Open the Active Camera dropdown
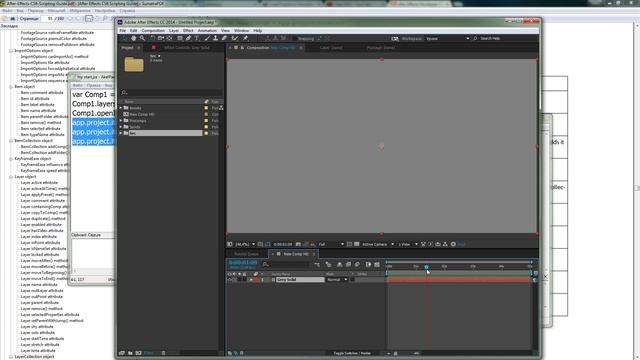640x360 pixels. 378,244
